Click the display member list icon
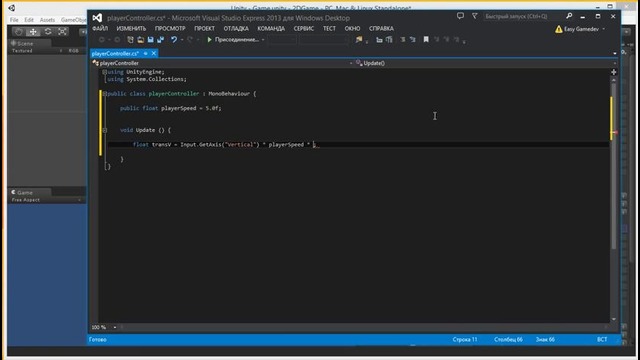This screenshot has width=640, height=360. [379, 40]
